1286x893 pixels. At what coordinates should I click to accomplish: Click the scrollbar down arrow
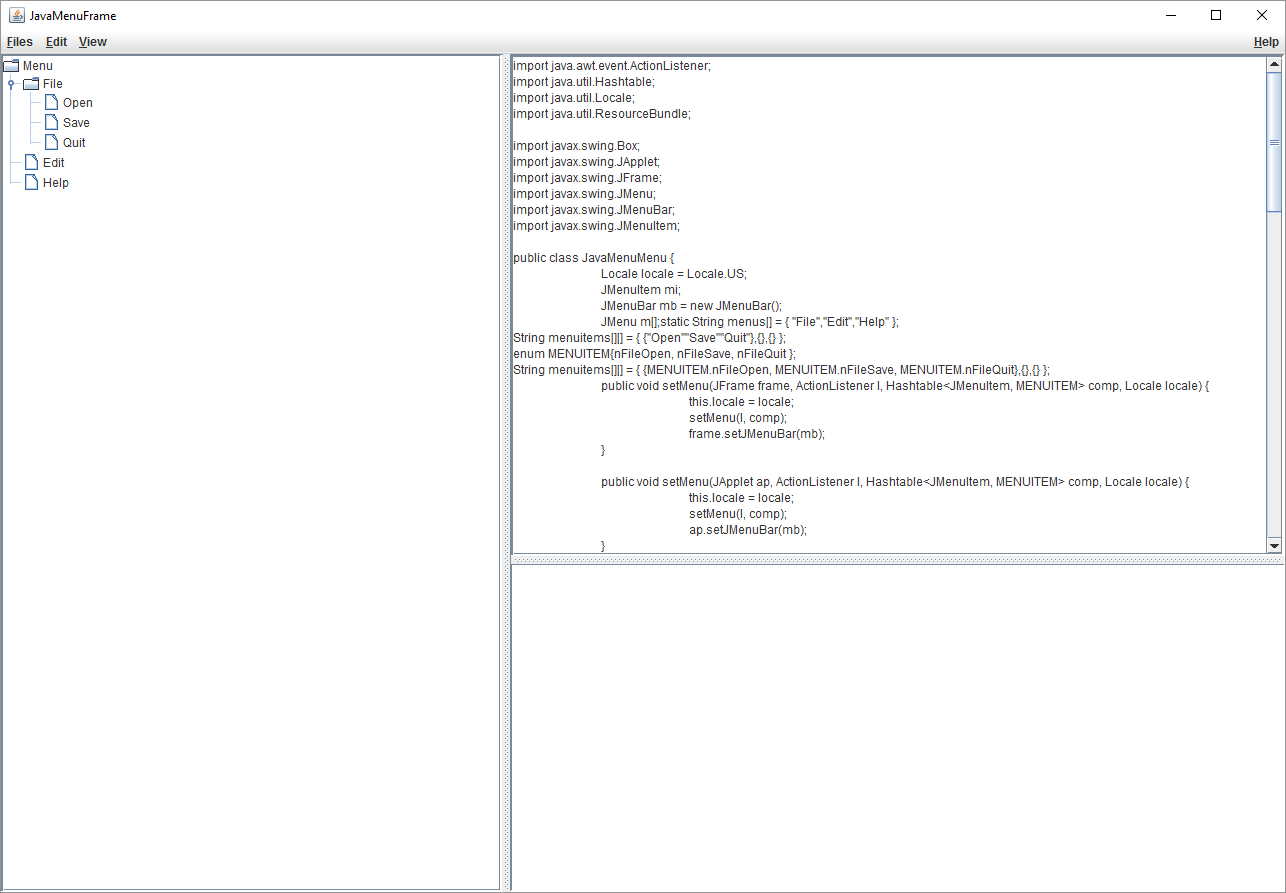pyautogui.click(x=1274, y=546)
